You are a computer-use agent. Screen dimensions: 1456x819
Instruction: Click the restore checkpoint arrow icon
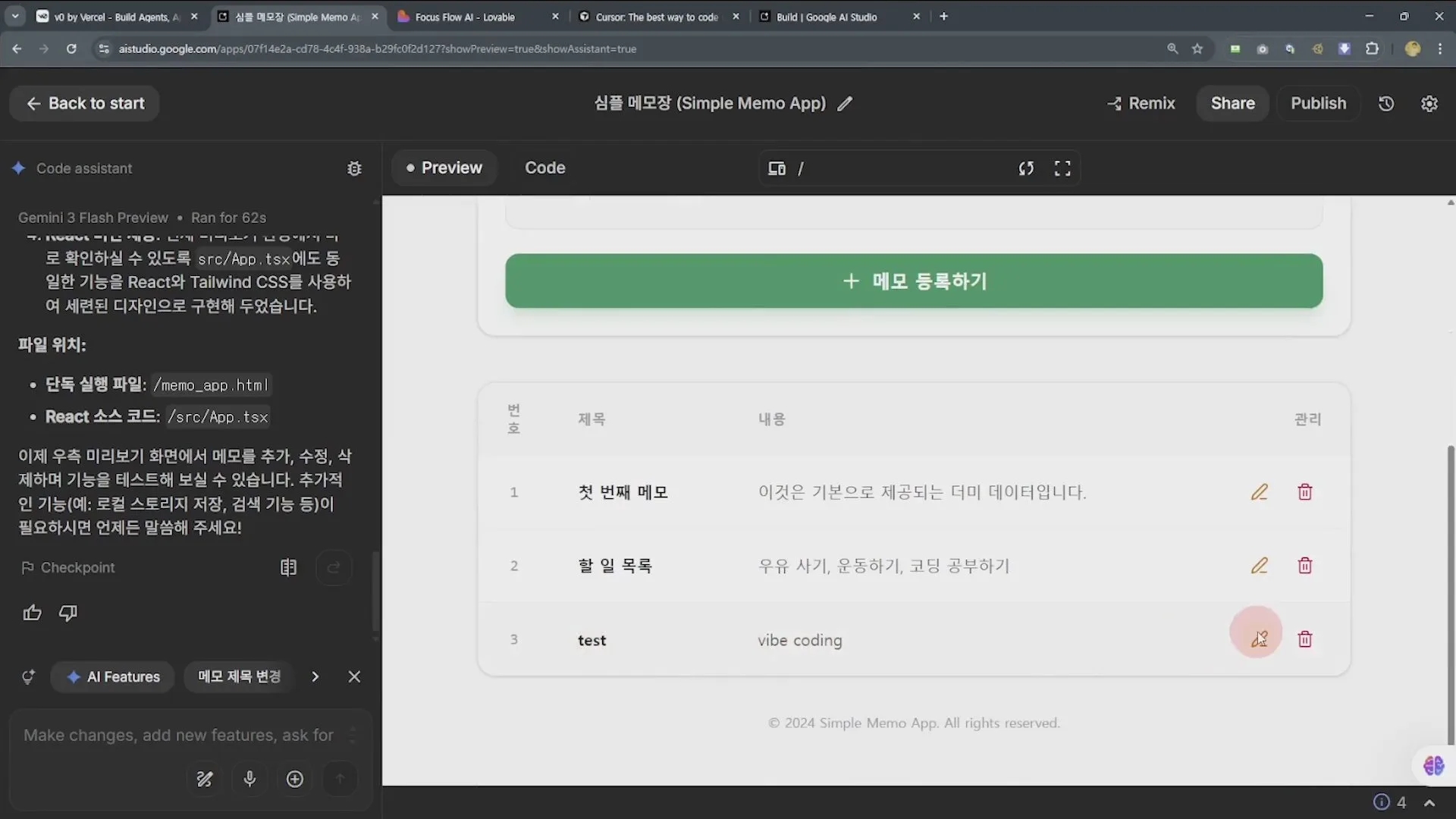tap(334, 567)
